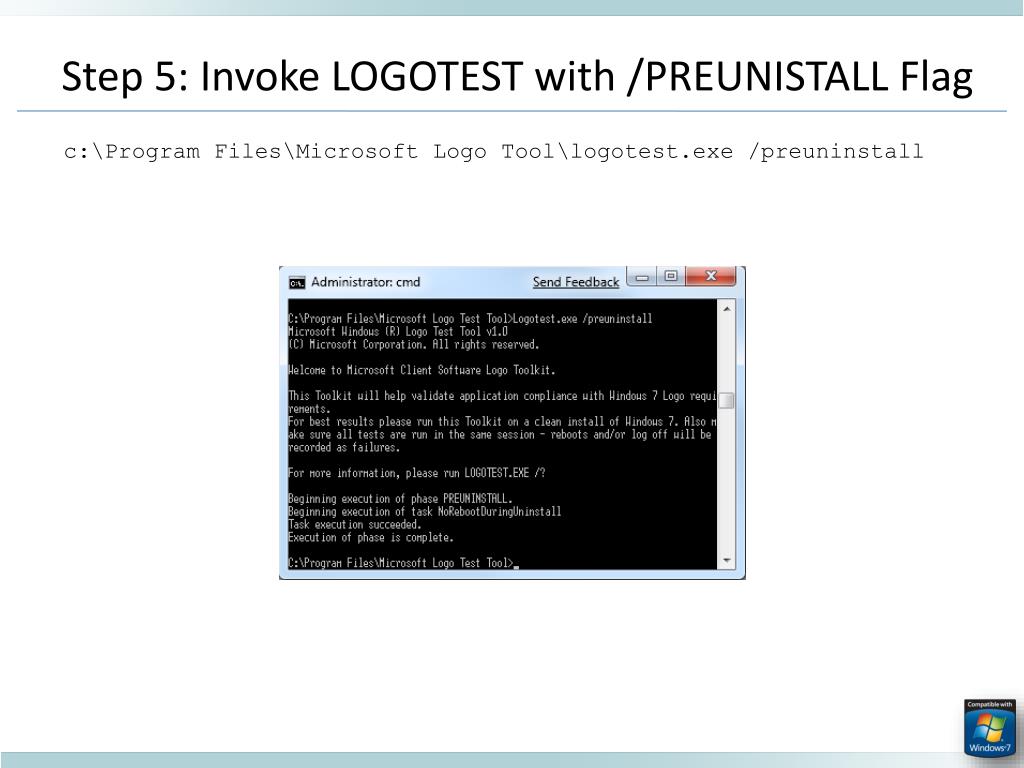Viewport: 1024px width, 768px height.
Task: Click the Task execution succeeded line
Action: tap(355, 524)
